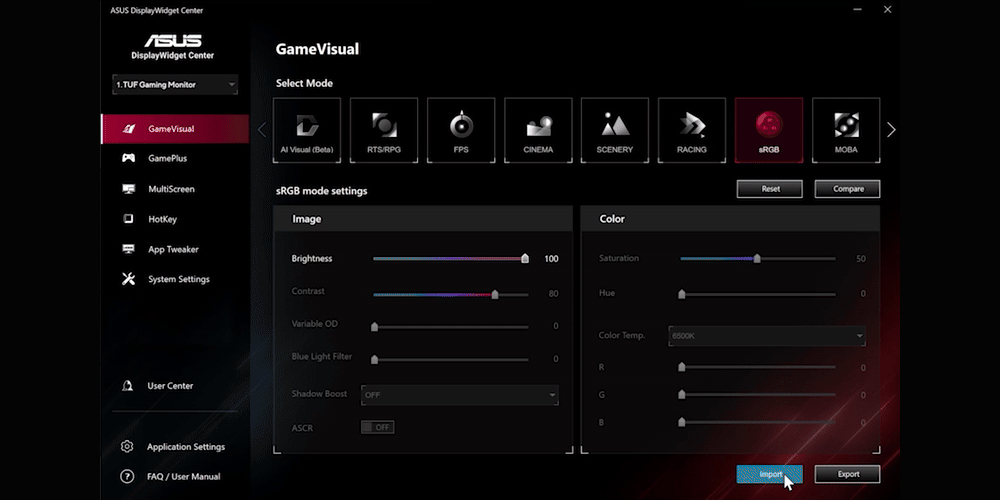Open FAQ / User Manual
Viewport: 1000px width, 500px height.
pos(183,477)
